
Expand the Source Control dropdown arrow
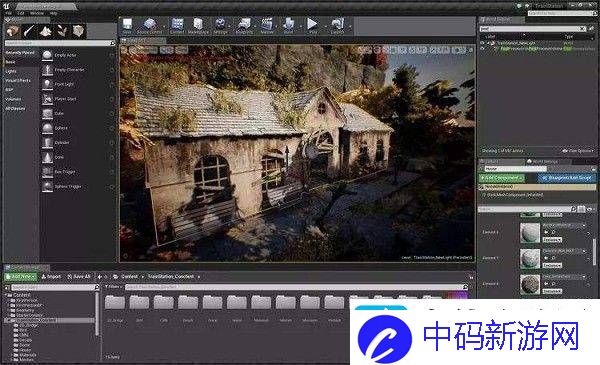(x=163, y=27)
